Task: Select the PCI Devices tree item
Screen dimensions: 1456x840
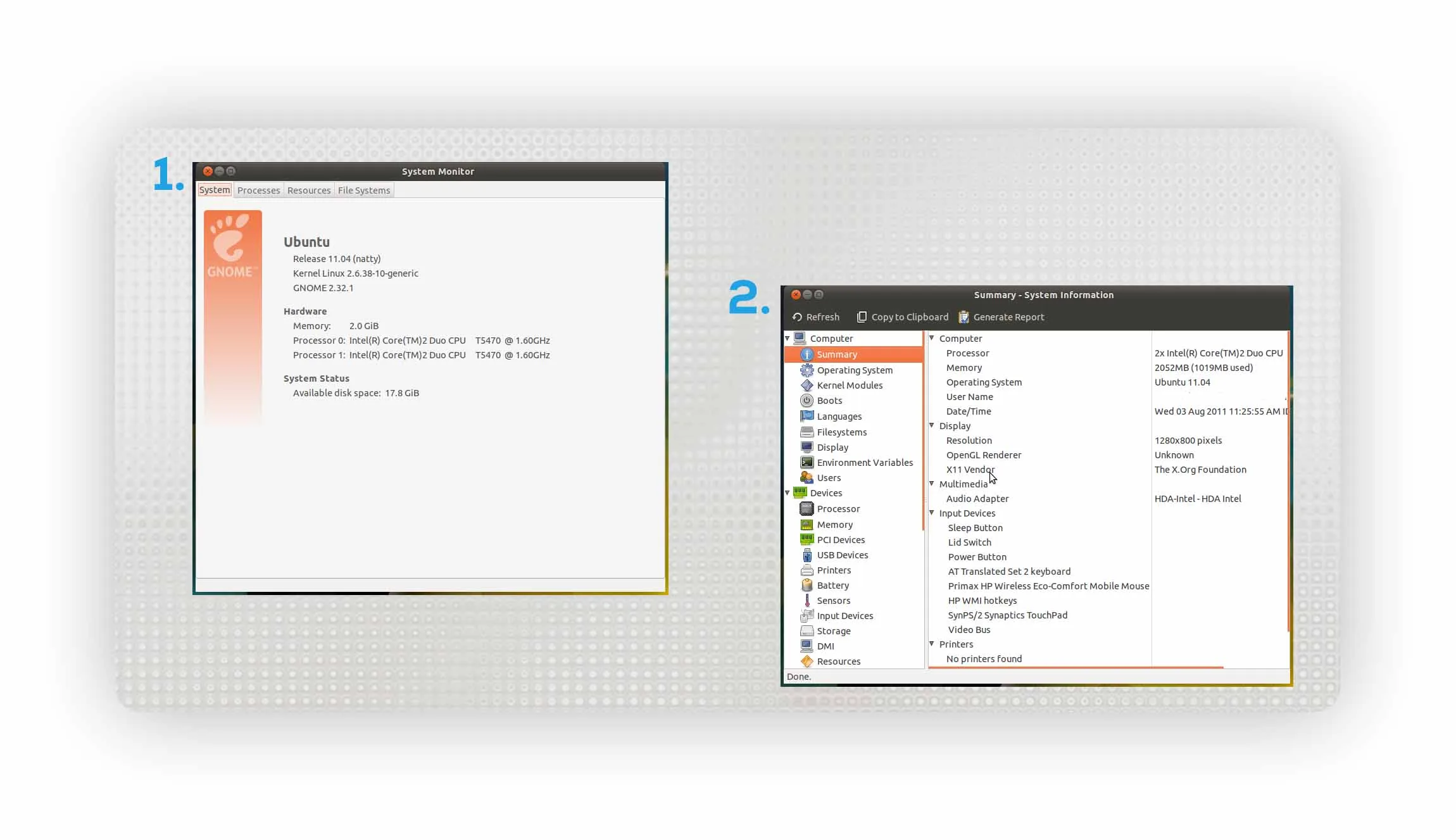Action: 841,540
